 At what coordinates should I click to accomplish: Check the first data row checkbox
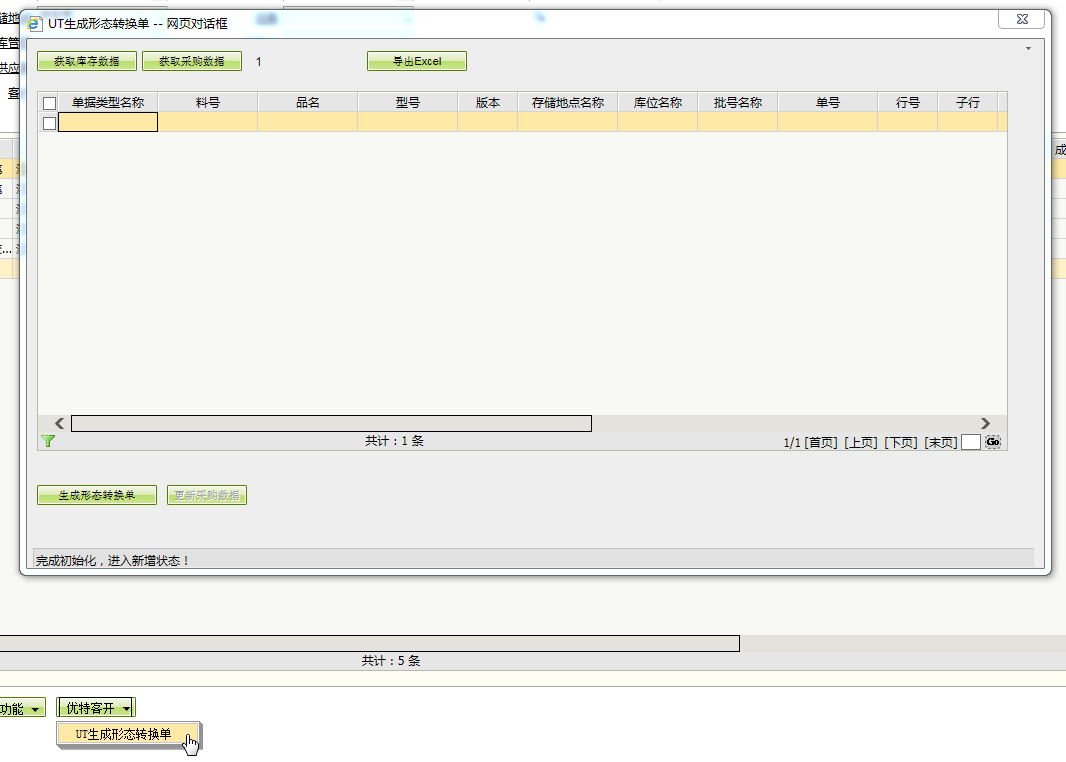pyautogui.click(x=49, y=123)
